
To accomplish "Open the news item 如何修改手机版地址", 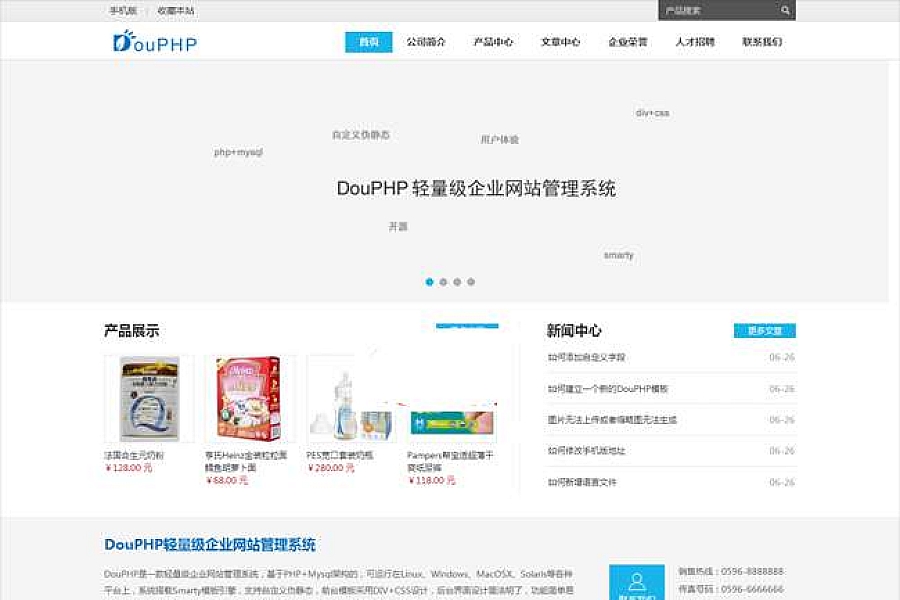I will 586,451.
